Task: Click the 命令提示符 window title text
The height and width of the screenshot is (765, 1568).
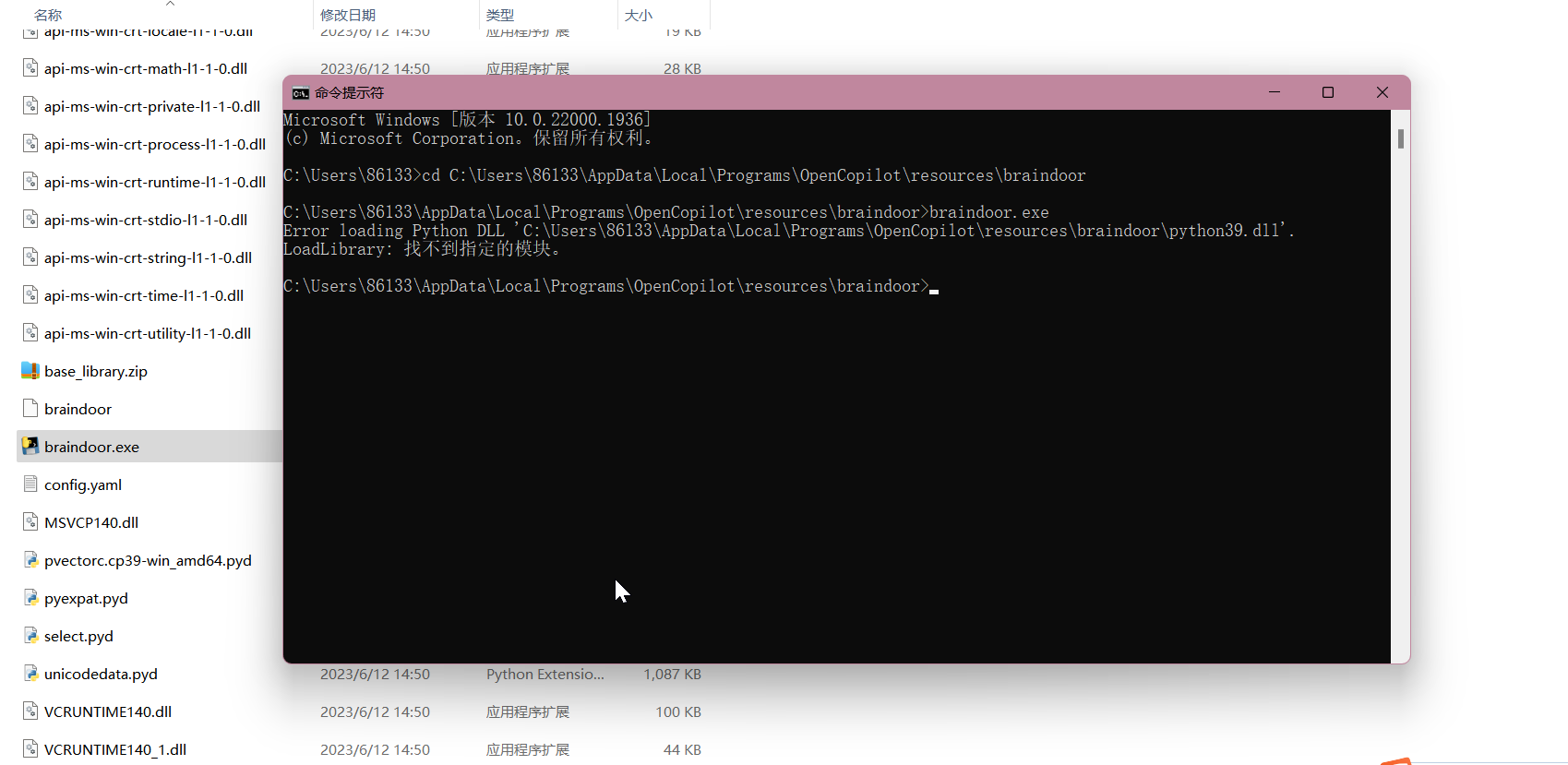Action: click(349, 93)
